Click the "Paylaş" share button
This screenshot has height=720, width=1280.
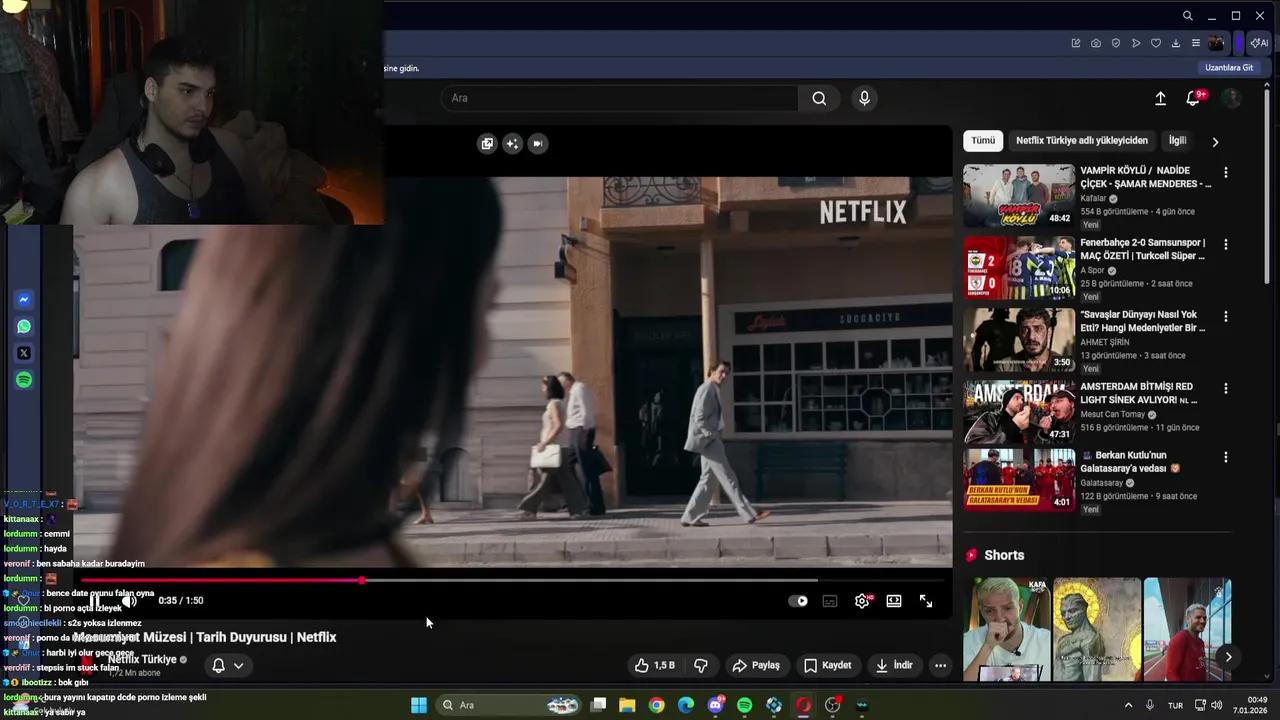[756, 665]
